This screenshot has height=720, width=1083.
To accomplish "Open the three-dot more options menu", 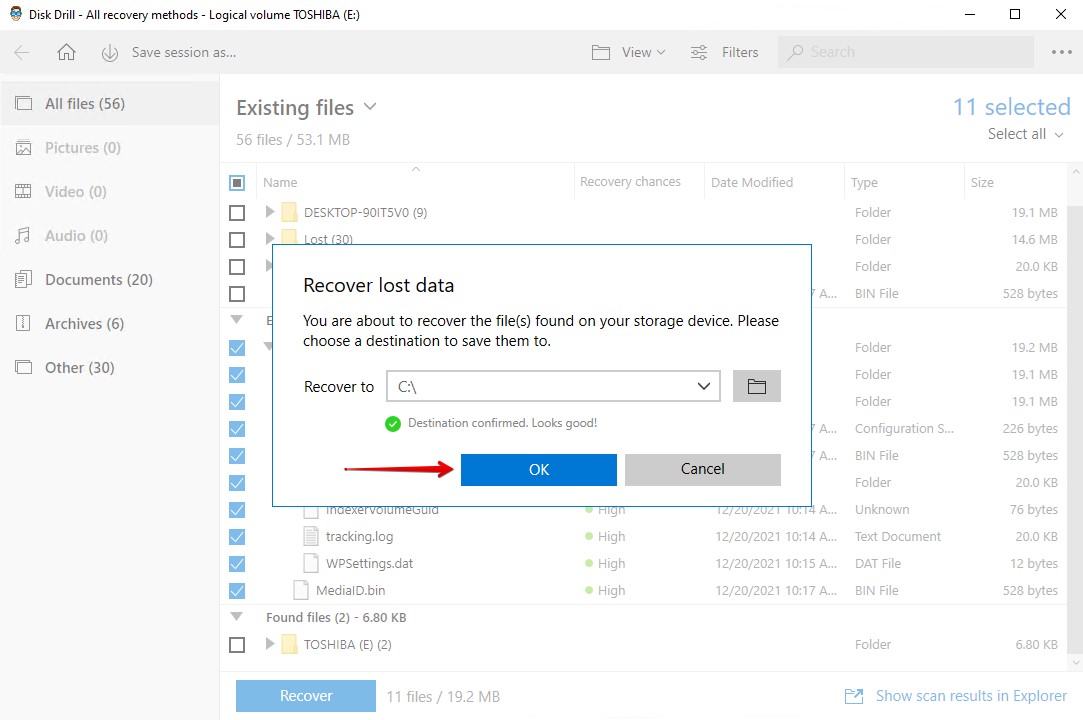I will 1062,52.
